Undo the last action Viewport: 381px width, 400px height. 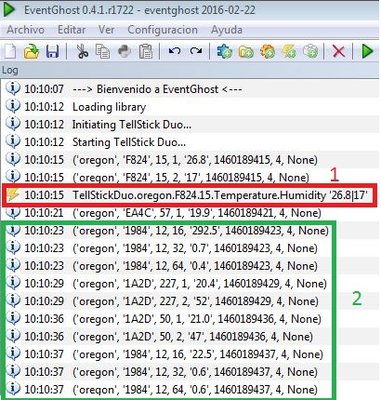tap(175, 51)
